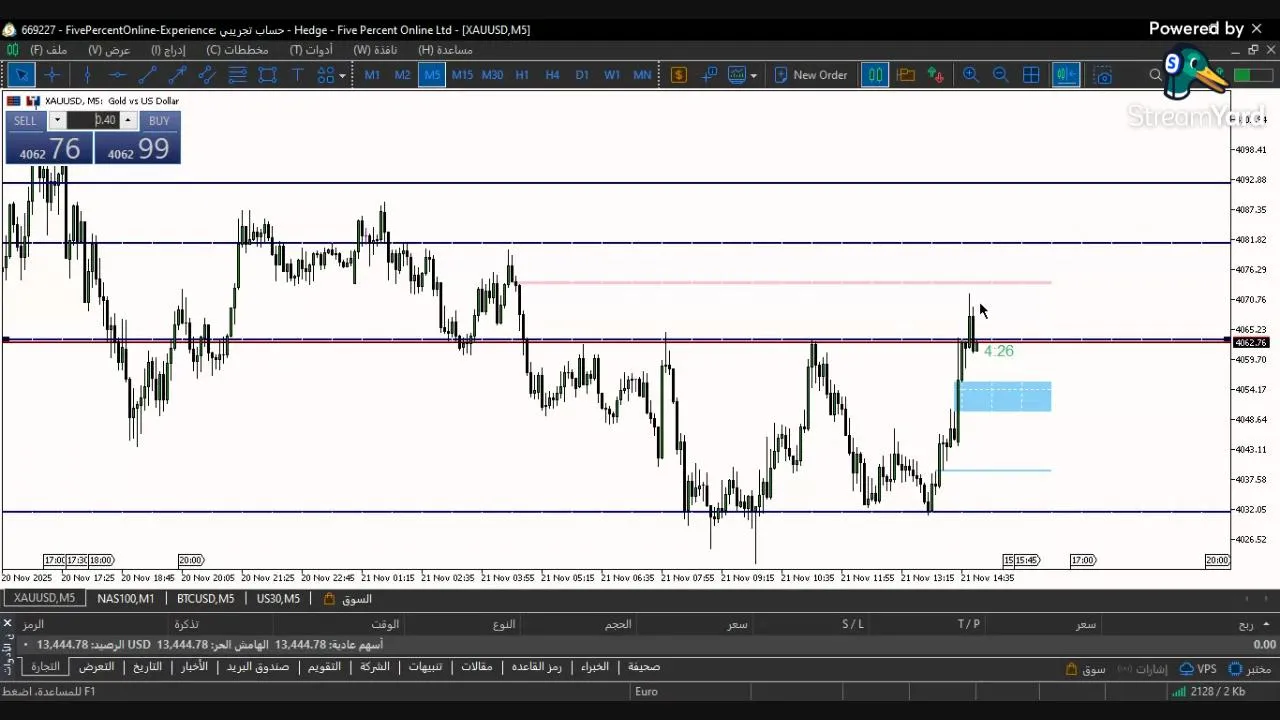Switch to the NAS100,M1 chart tab
1280x720 pixels.
126,599
